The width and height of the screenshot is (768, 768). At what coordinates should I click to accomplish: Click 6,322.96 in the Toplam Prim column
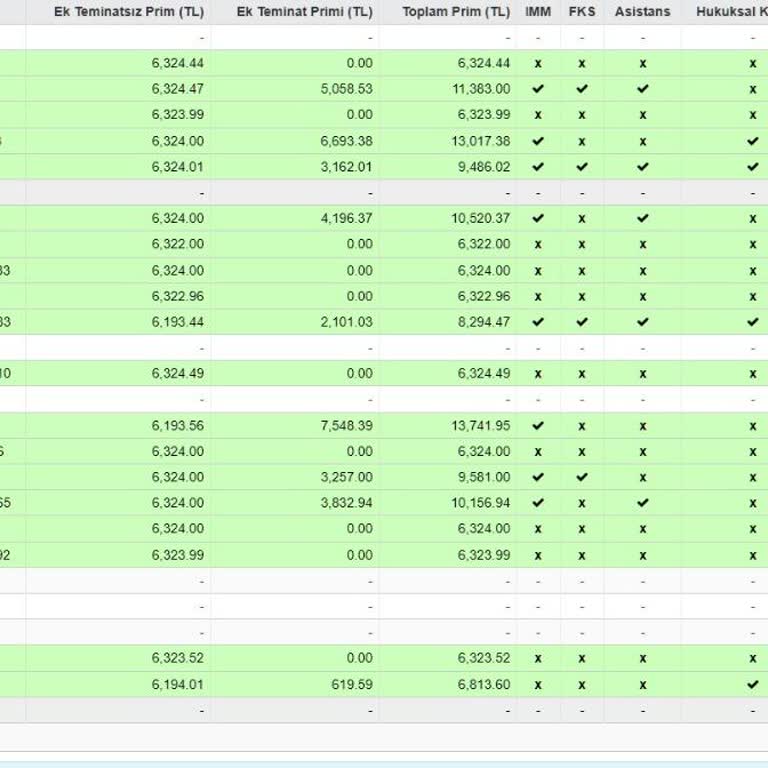[484, 296]
